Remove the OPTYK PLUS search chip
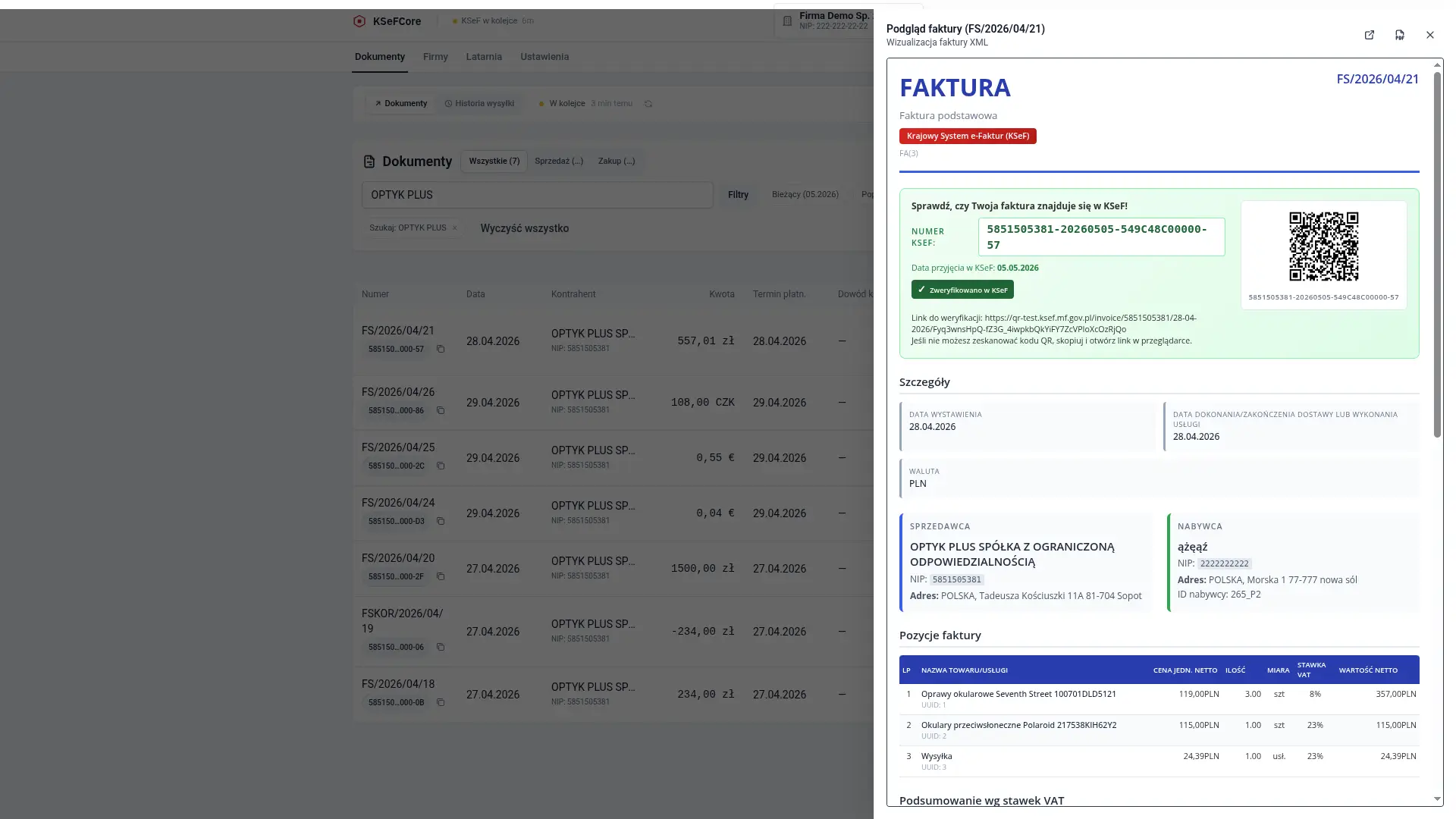This screenshot has width=1456, height=819. [x=455, y=228]
